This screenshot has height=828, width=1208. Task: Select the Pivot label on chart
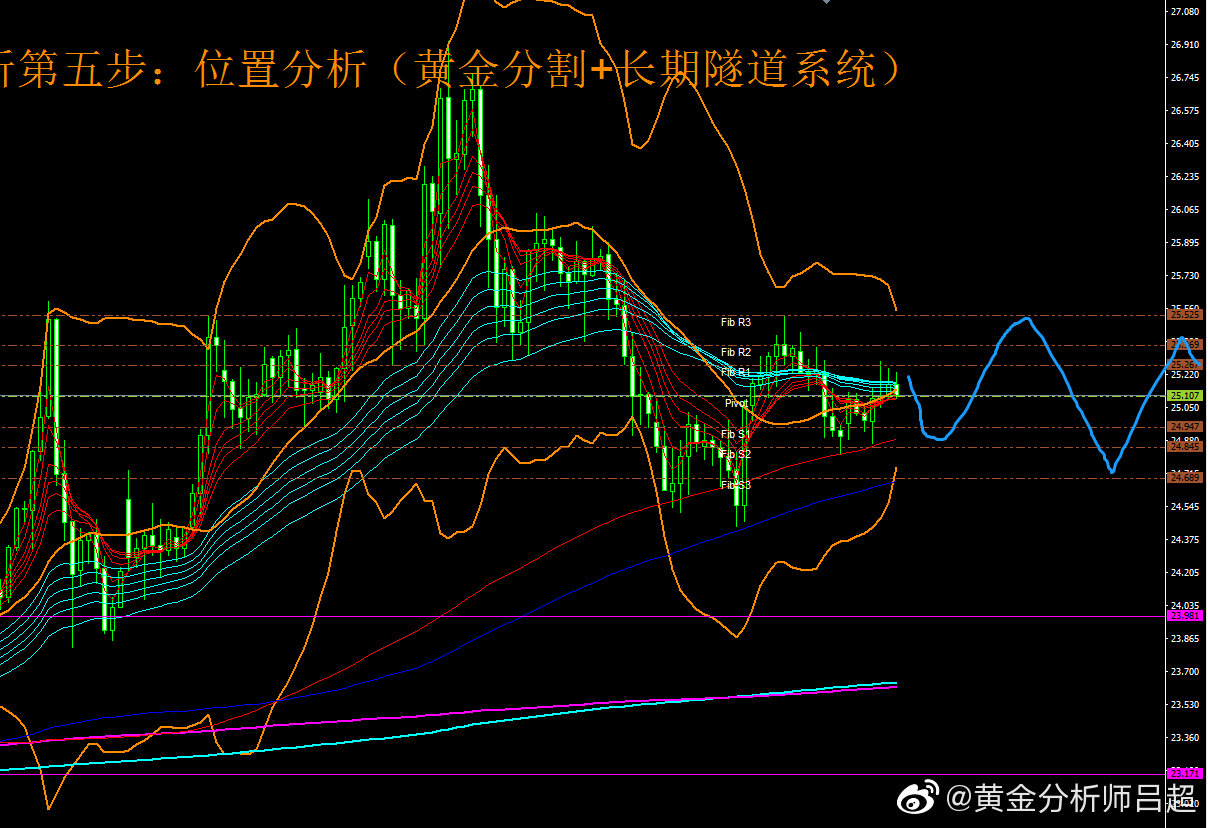pos(736,403)
